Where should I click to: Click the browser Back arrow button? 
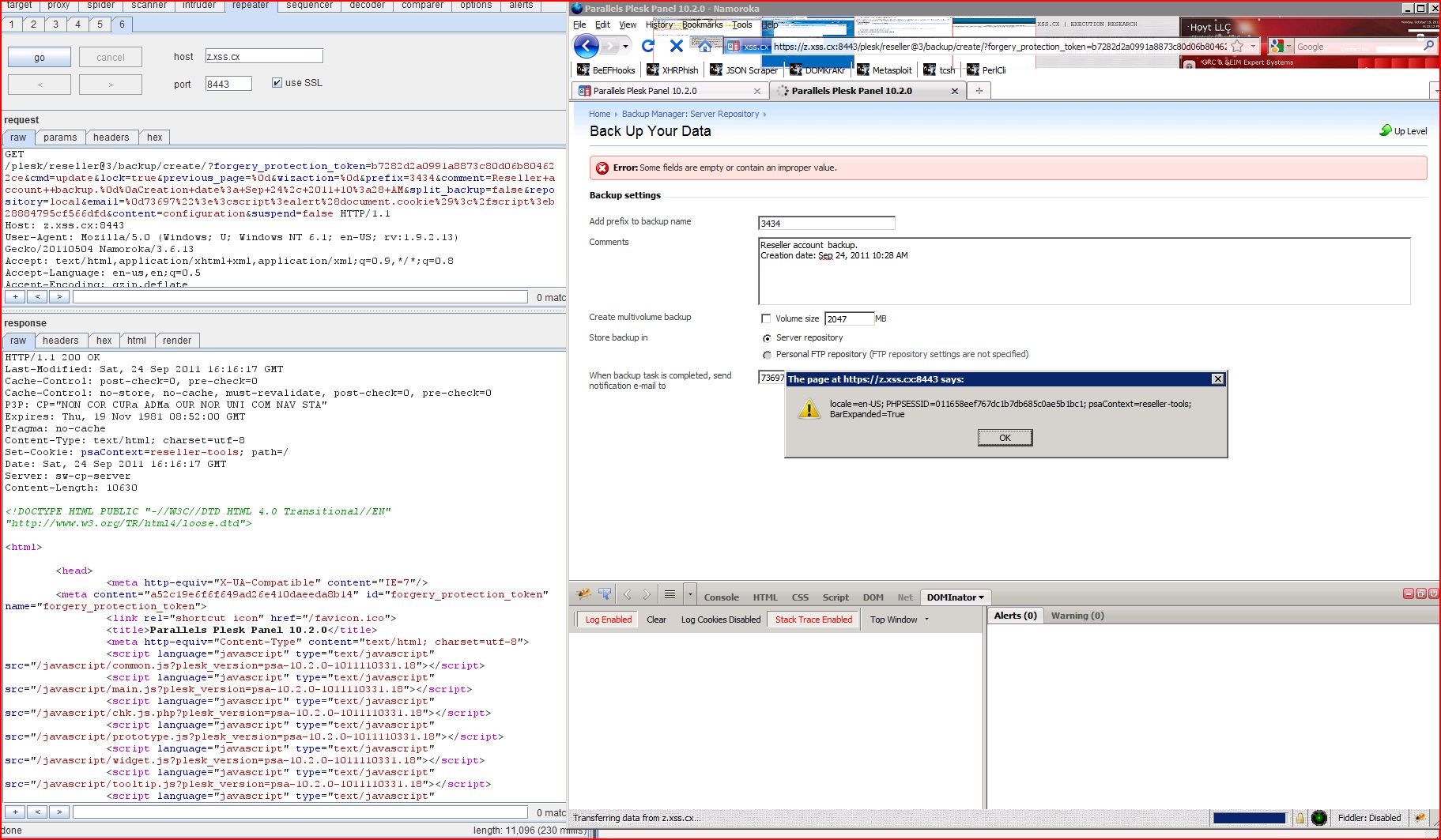586,46
